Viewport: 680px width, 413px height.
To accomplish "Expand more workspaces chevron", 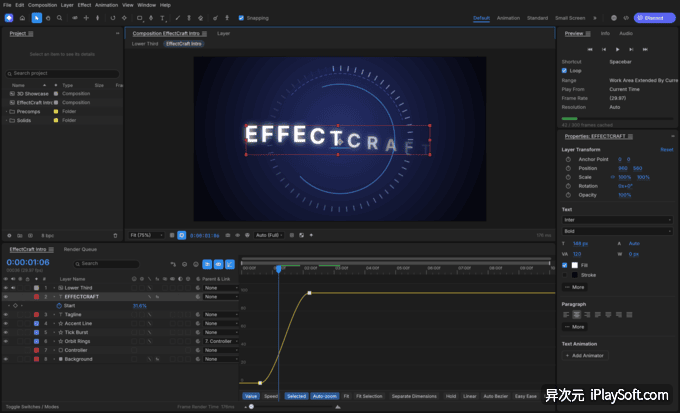I will click(x=595, y=18).
